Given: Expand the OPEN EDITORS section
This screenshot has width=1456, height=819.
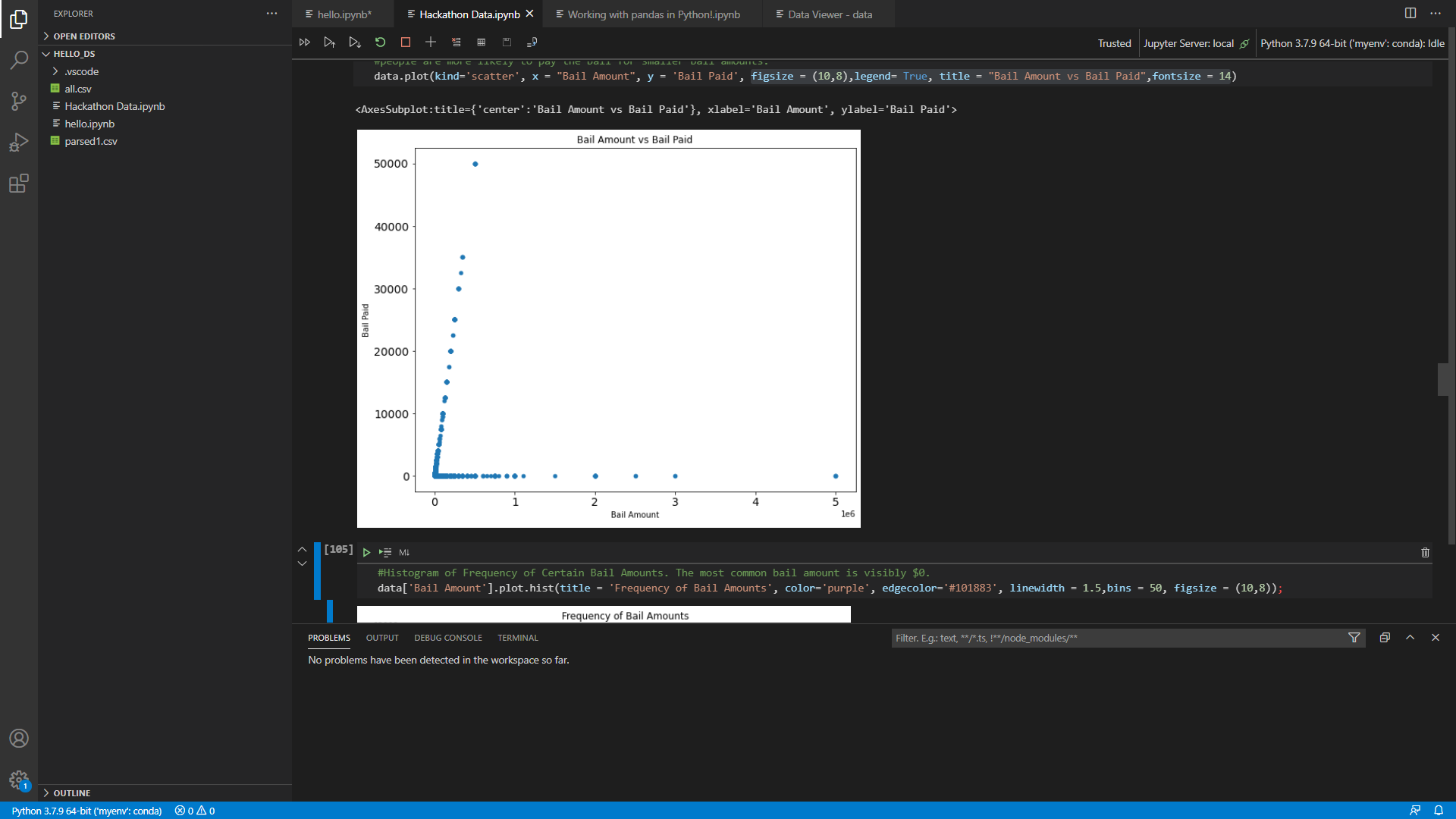Looking at the screenshot, I should click(83, 36).
